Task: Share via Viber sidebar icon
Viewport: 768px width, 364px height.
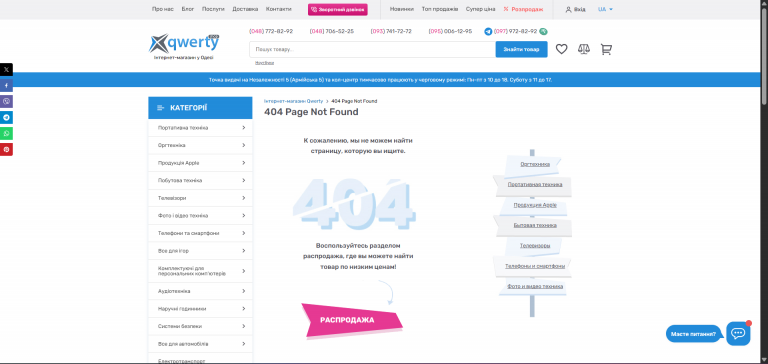Action: [x=6, y=101]
